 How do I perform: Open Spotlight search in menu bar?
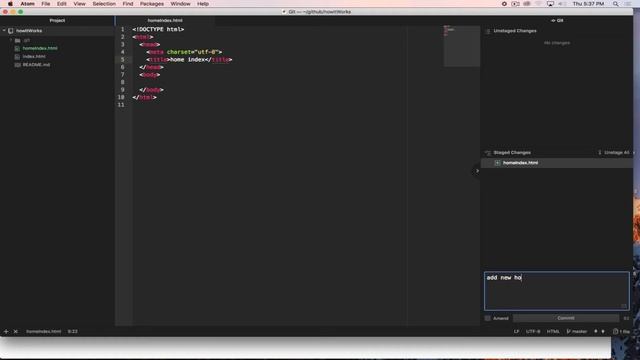pos(616,4)
